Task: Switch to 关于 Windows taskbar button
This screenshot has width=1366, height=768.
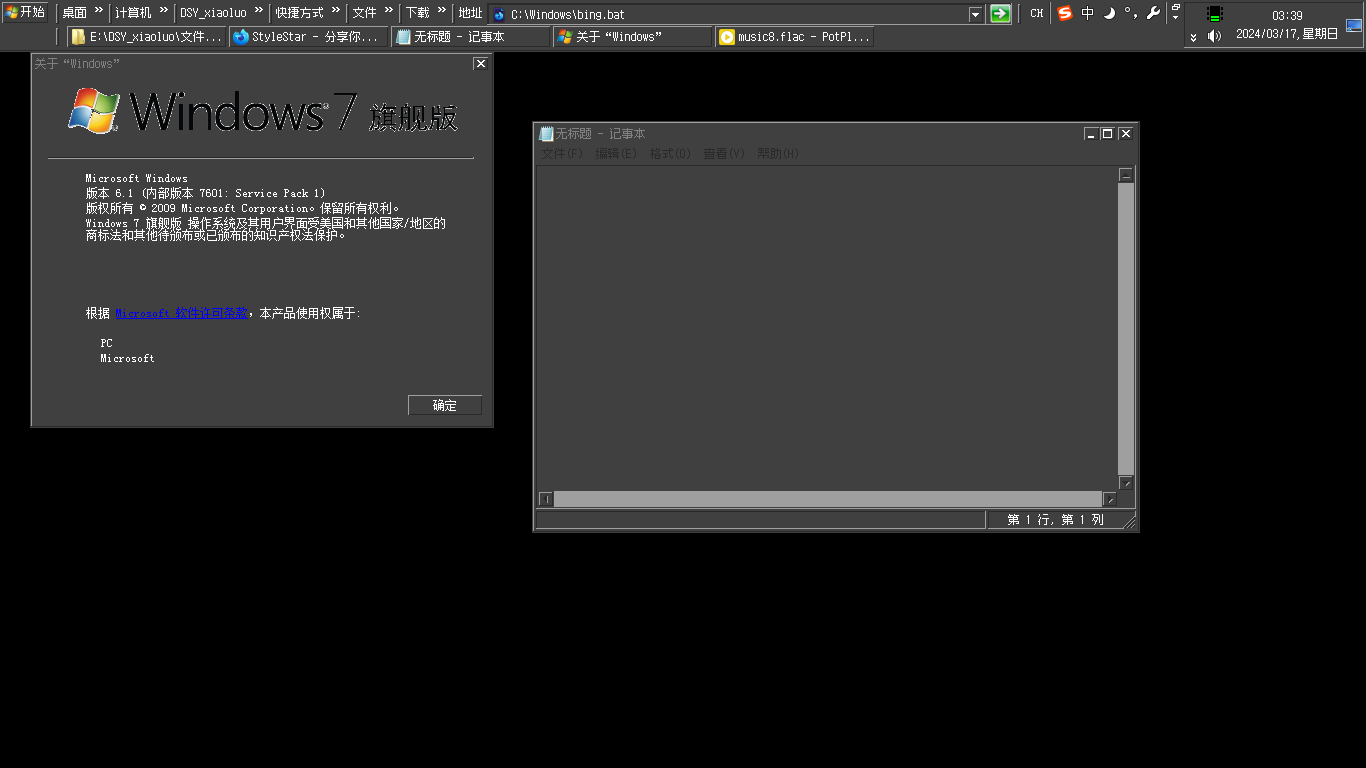Action: point(633,37)
